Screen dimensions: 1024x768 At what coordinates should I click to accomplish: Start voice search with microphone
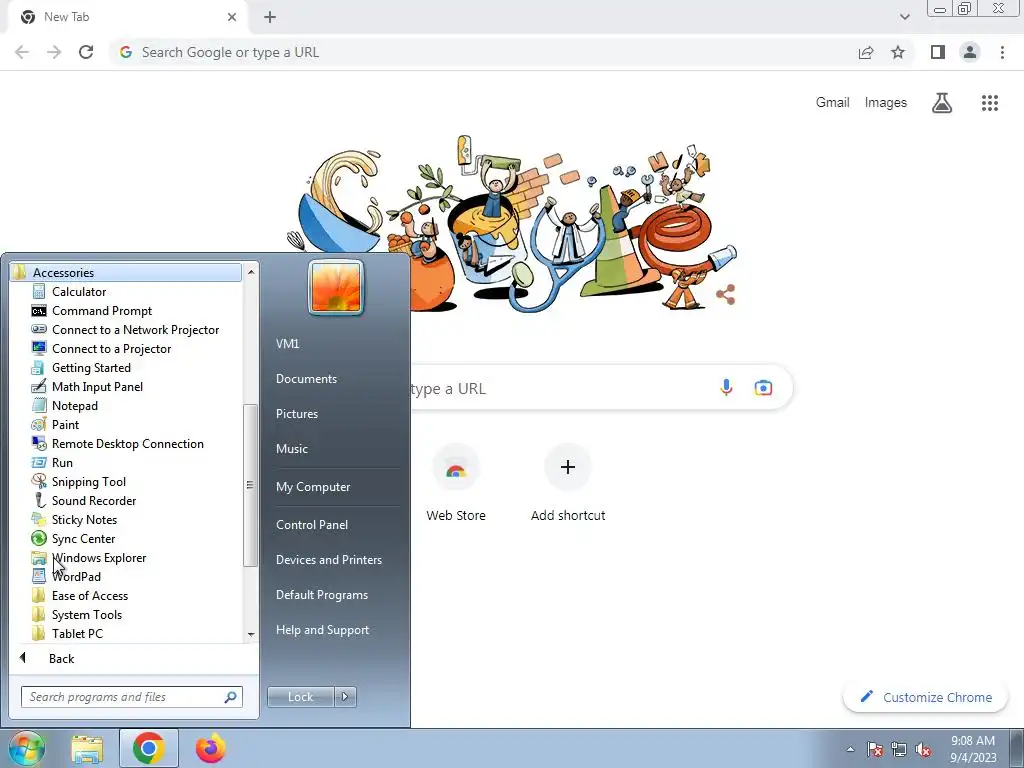point(726,388)
